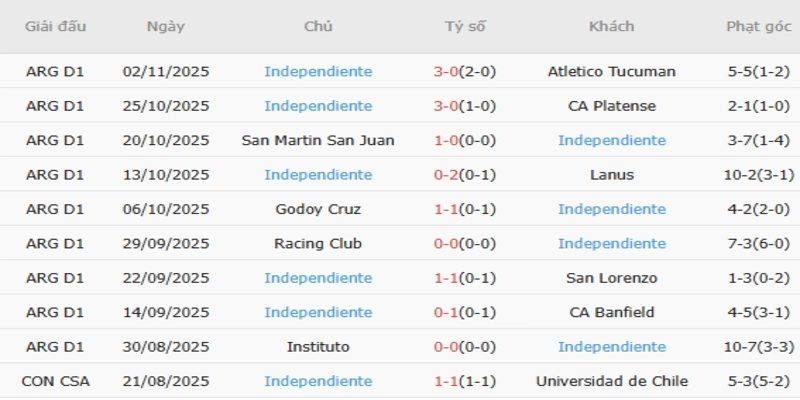
Task: Click the Instituto home team
Action: (318, 347)
